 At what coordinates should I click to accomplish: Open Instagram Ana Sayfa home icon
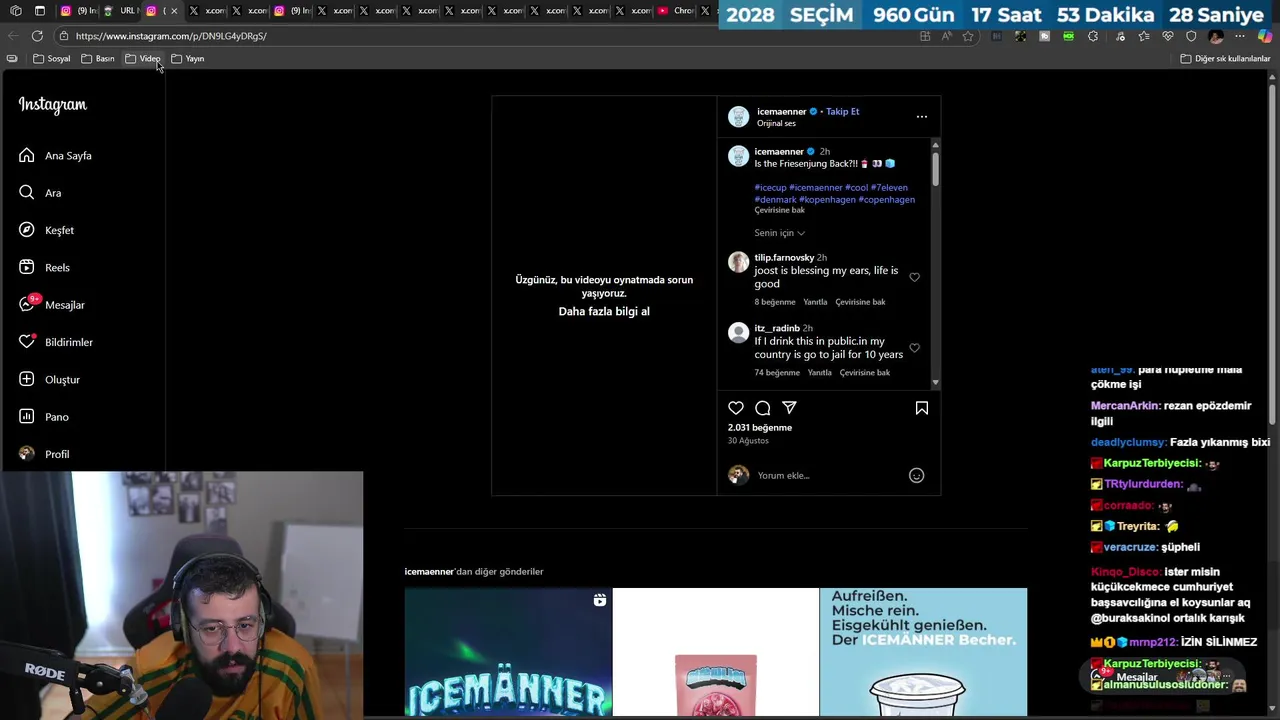(x=27, y=155)
